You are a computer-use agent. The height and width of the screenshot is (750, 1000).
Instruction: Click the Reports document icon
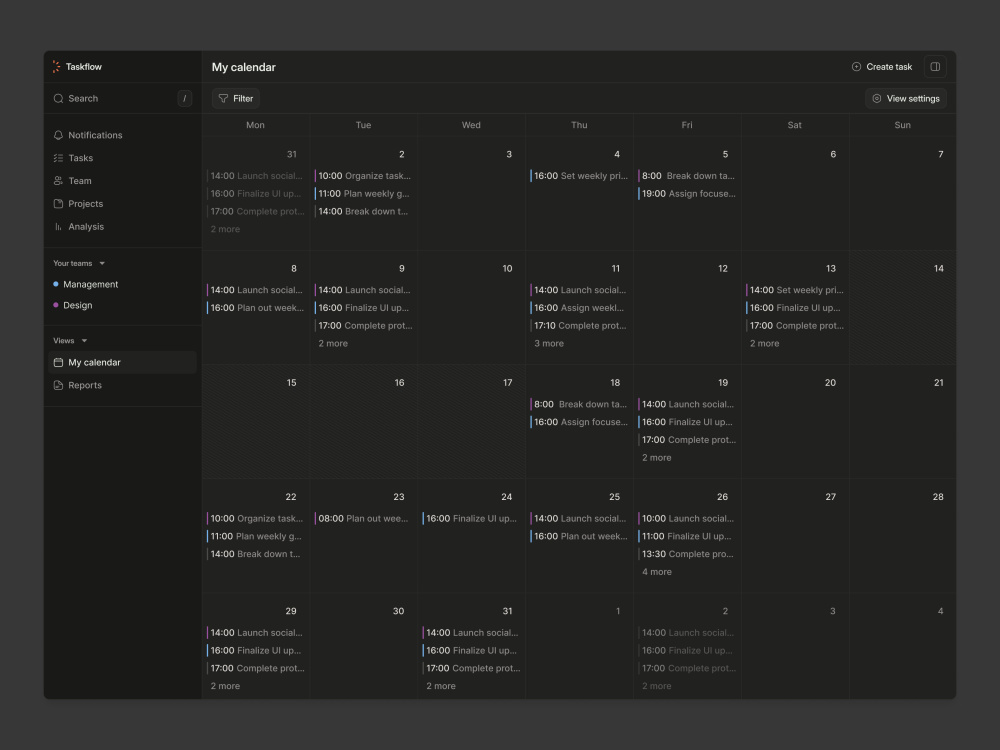click(x=58, y=385)
